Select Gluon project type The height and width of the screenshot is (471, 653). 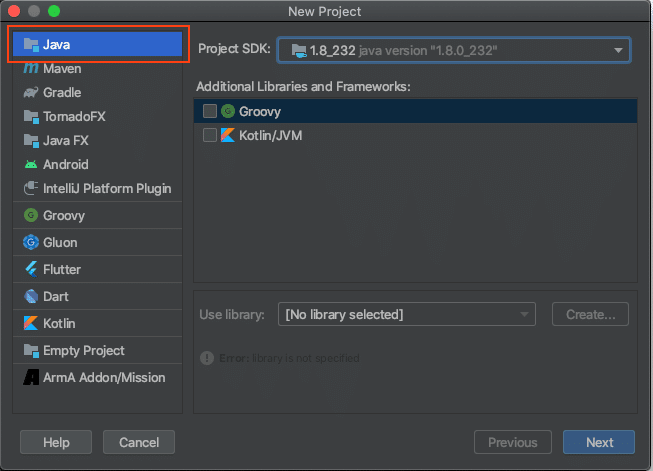[x=97, y=242]
